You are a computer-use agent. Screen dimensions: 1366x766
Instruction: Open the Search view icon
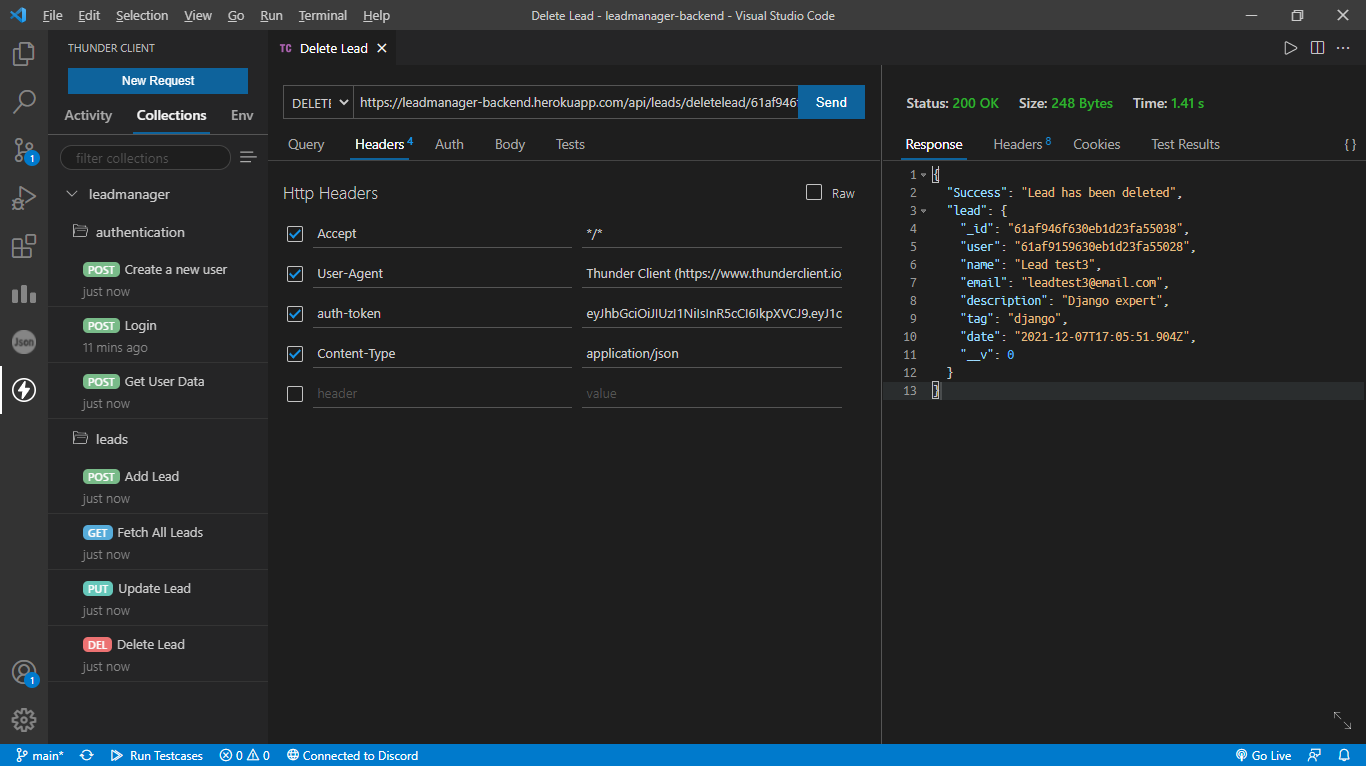click(x=24, y=102)
